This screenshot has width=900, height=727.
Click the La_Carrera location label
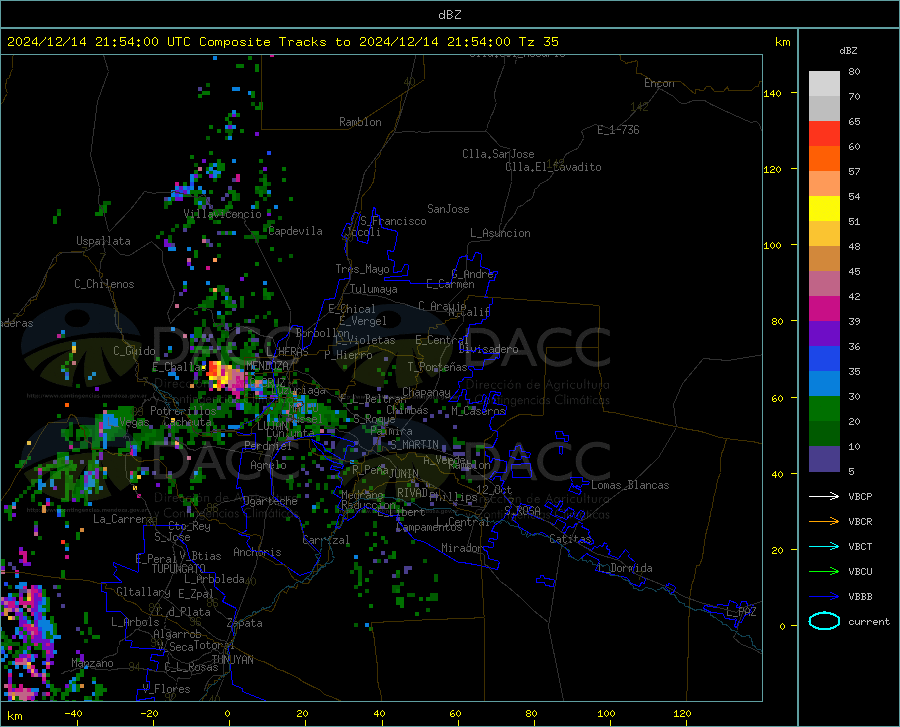(123, 519)
